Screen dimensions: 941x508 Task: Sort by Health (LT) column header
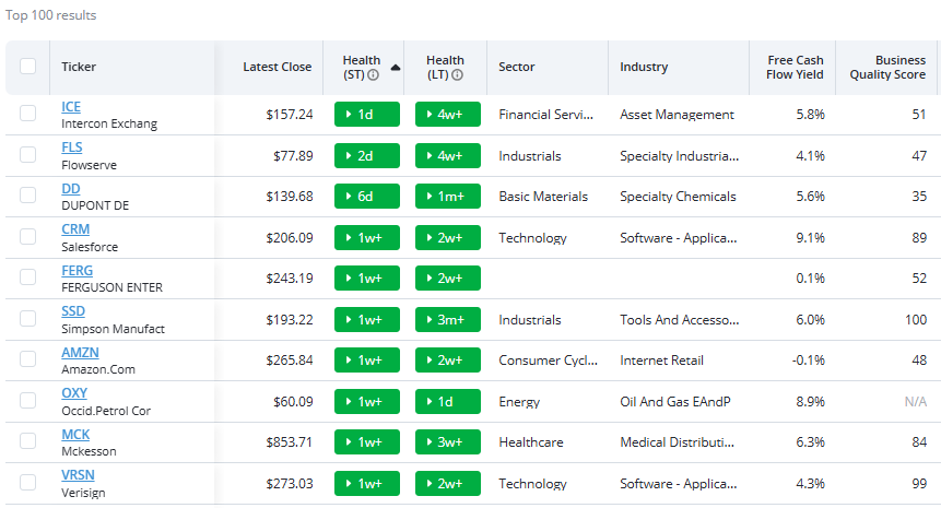coord(445,67)
